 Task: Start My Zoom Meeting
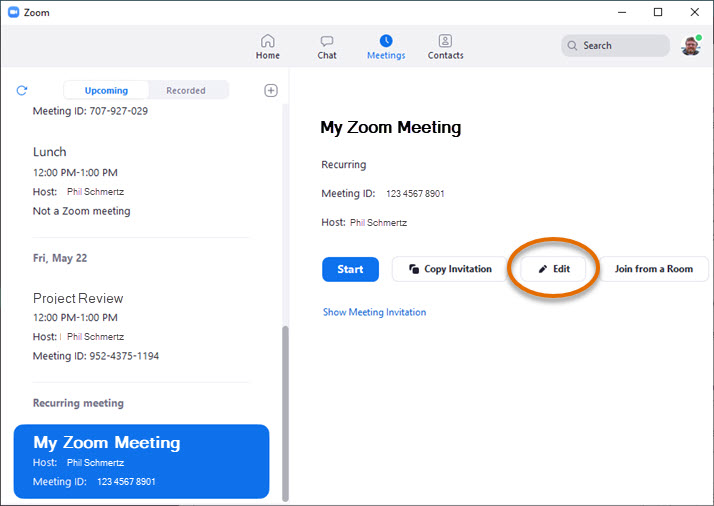tap(350, 269)
